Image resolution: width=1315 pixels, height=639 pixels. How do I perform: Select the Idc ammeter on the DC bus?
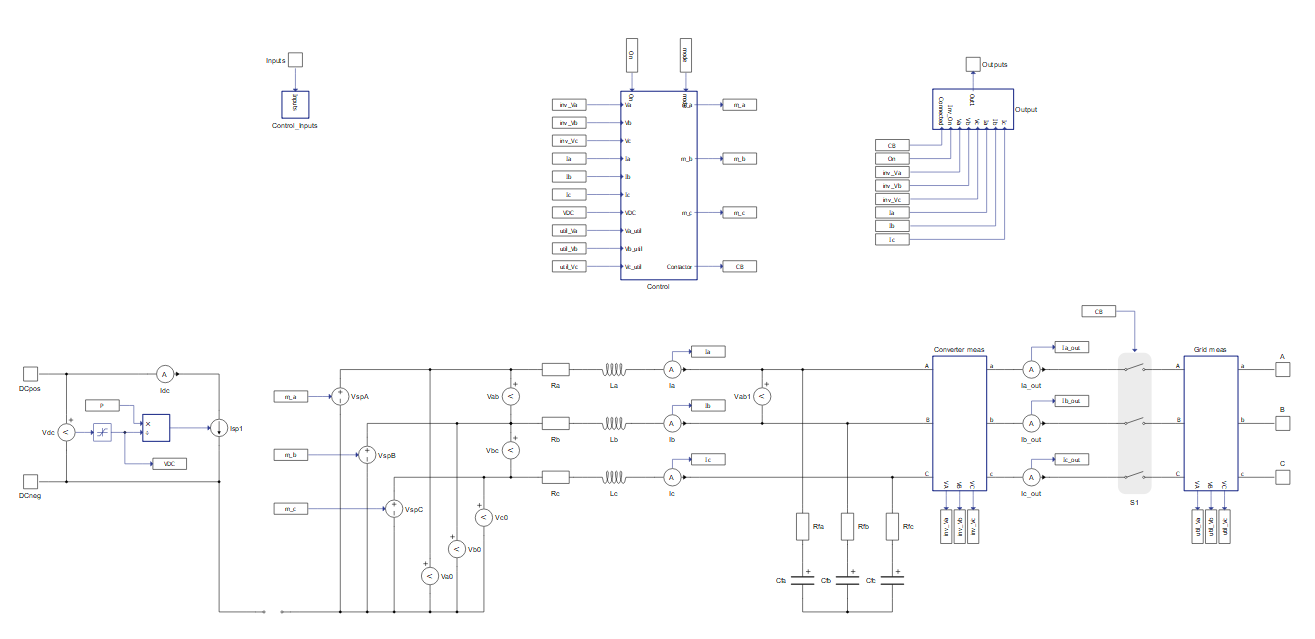click(x=165, y=373)
